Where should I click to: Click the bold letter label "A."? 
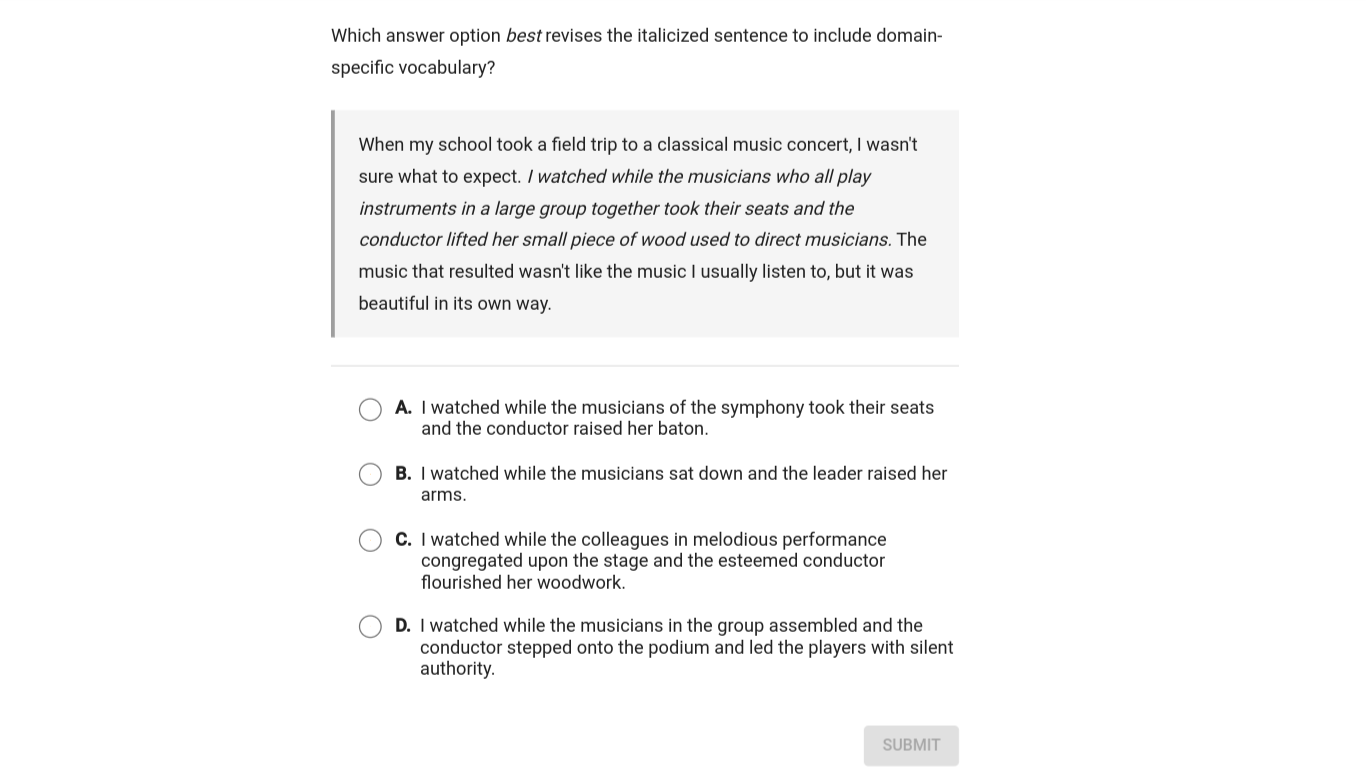pos(403,407)
